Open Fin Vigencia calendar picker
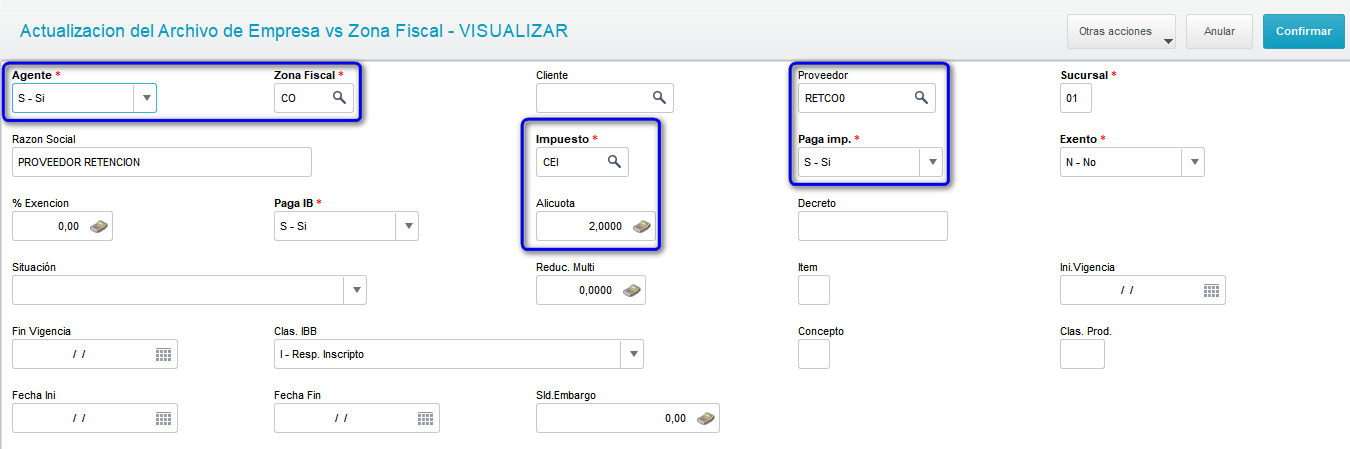The height and width of the screenshot is (449, 1350). pos(164,354)
